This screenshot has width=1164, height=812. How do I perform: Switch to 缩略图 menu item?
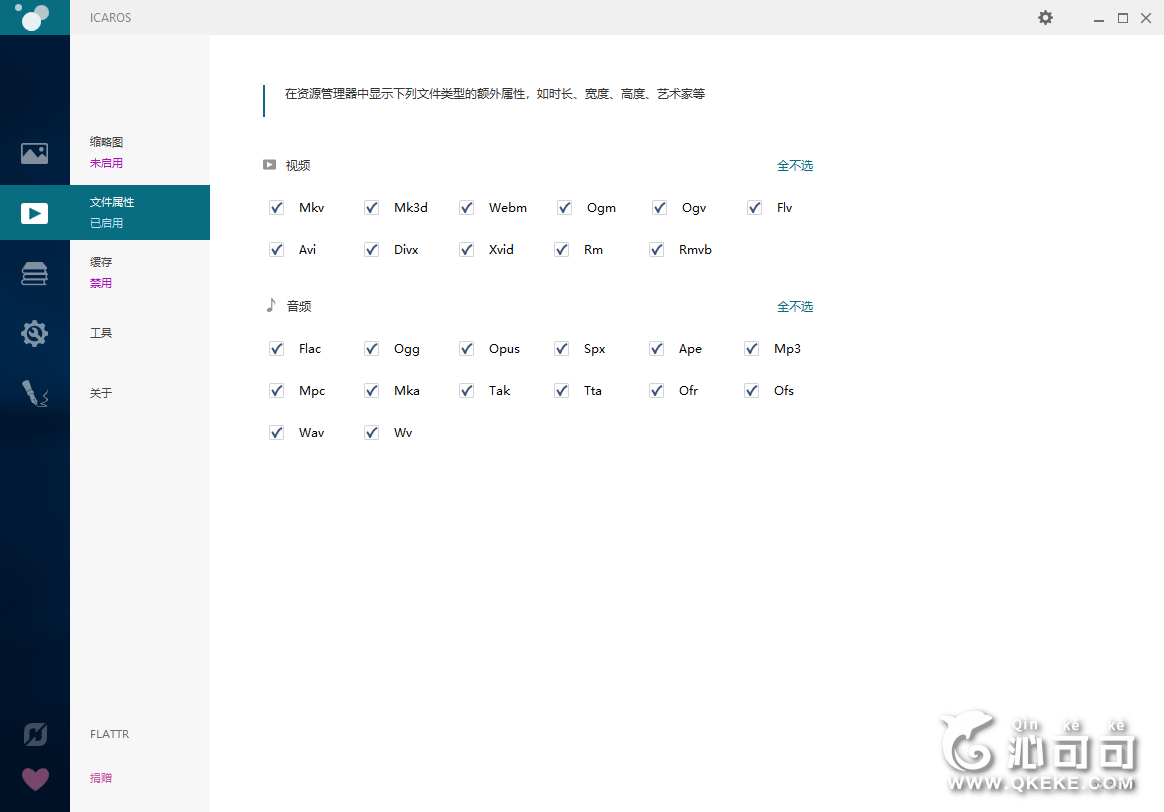pyautogui.click(x=106, y=142)
